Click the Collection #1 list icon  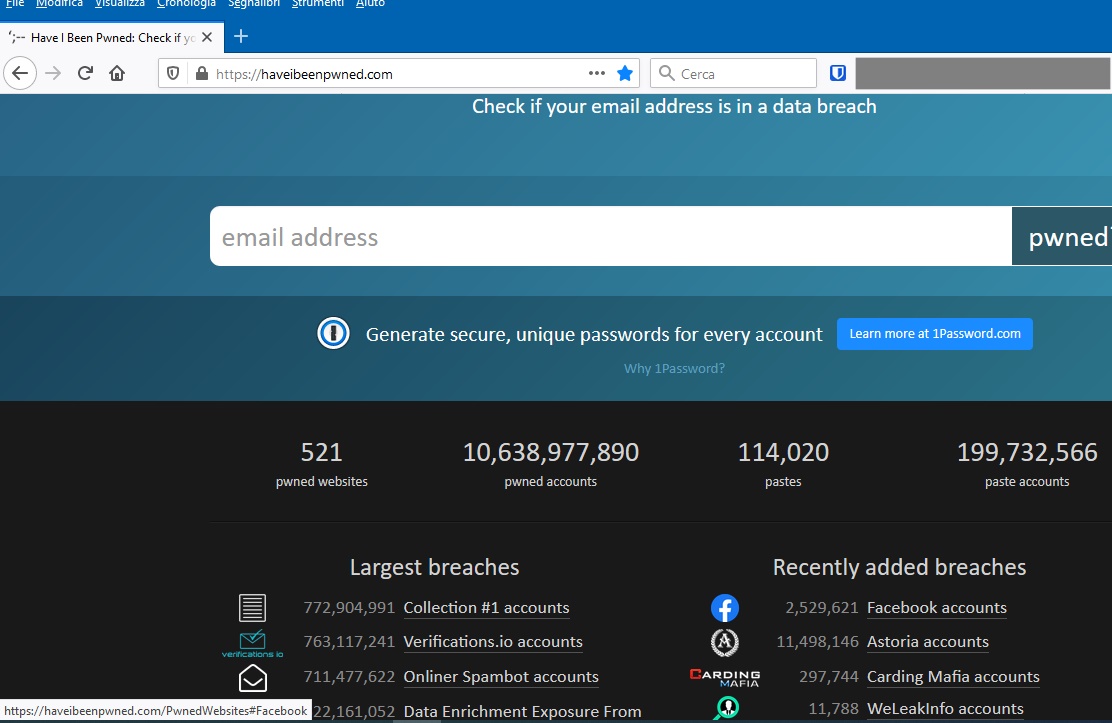coord(252,608)
